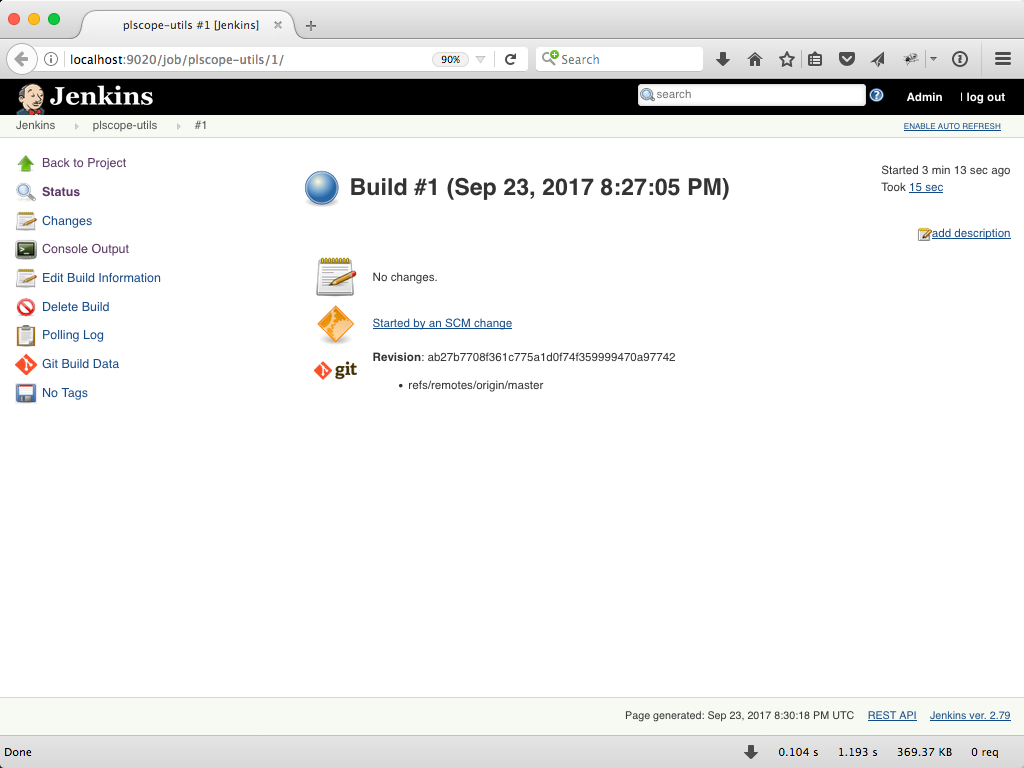This screenshot has height=768, width=1024.
Task: Click the bug extension toolbar icon
Action: (x=910, y=59)
